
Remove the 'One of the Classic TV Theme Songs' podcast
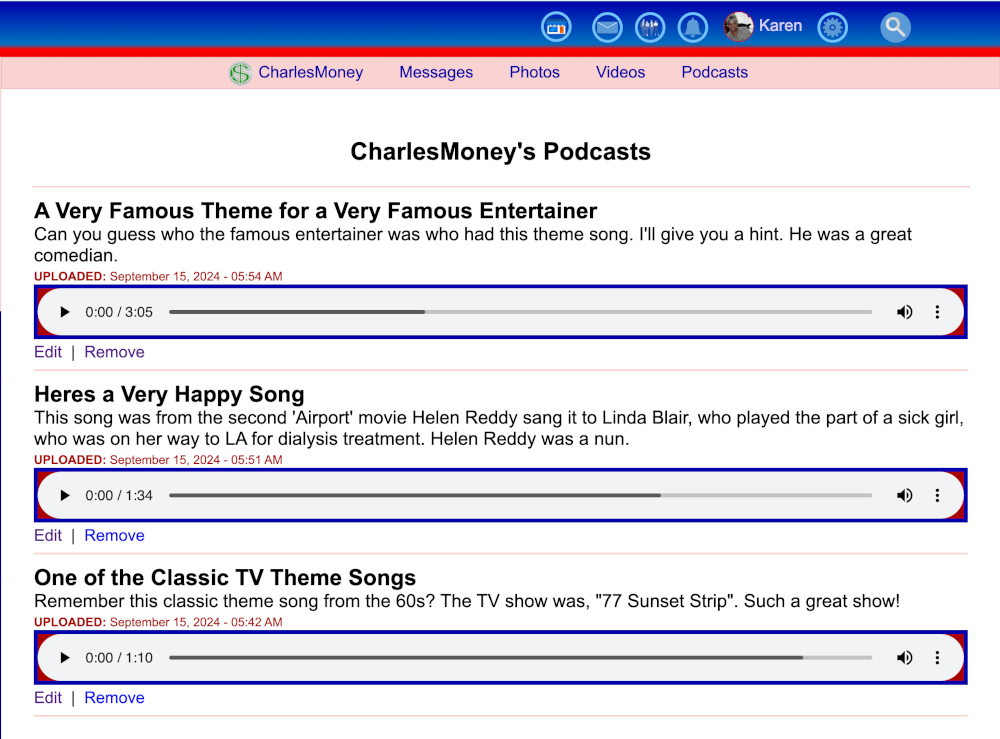click(x=114, y=697)
